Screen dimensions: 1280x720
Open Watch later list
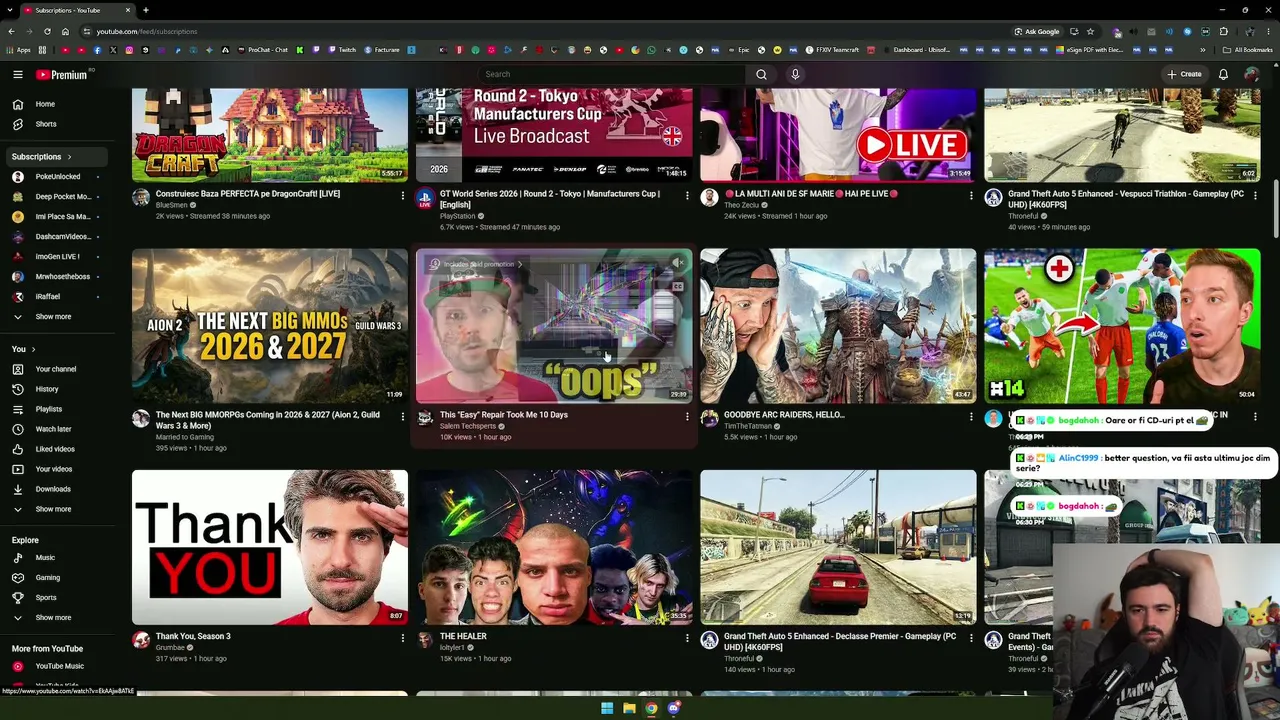tap(53, 429)
